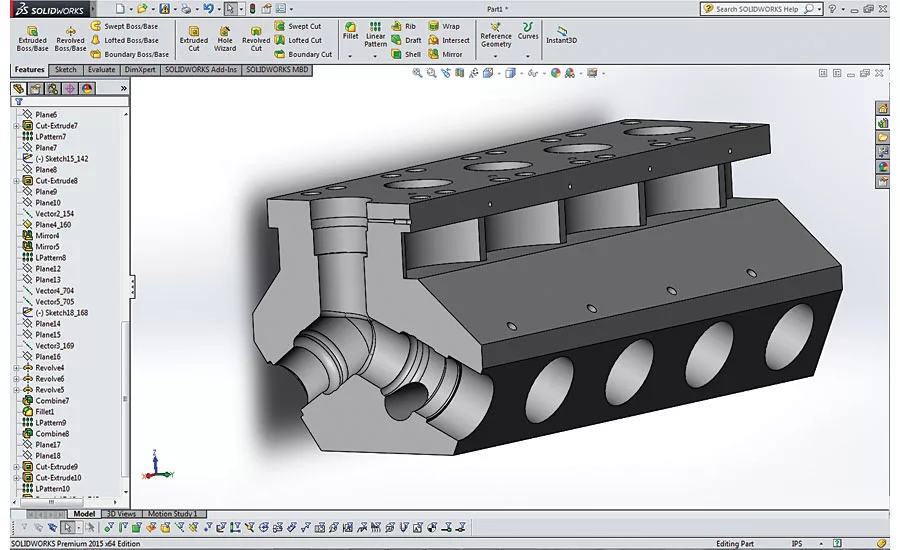Viewport: 900px width, 550px height.
Task: Expand the Revolve4 tree node
Action: 16,368
